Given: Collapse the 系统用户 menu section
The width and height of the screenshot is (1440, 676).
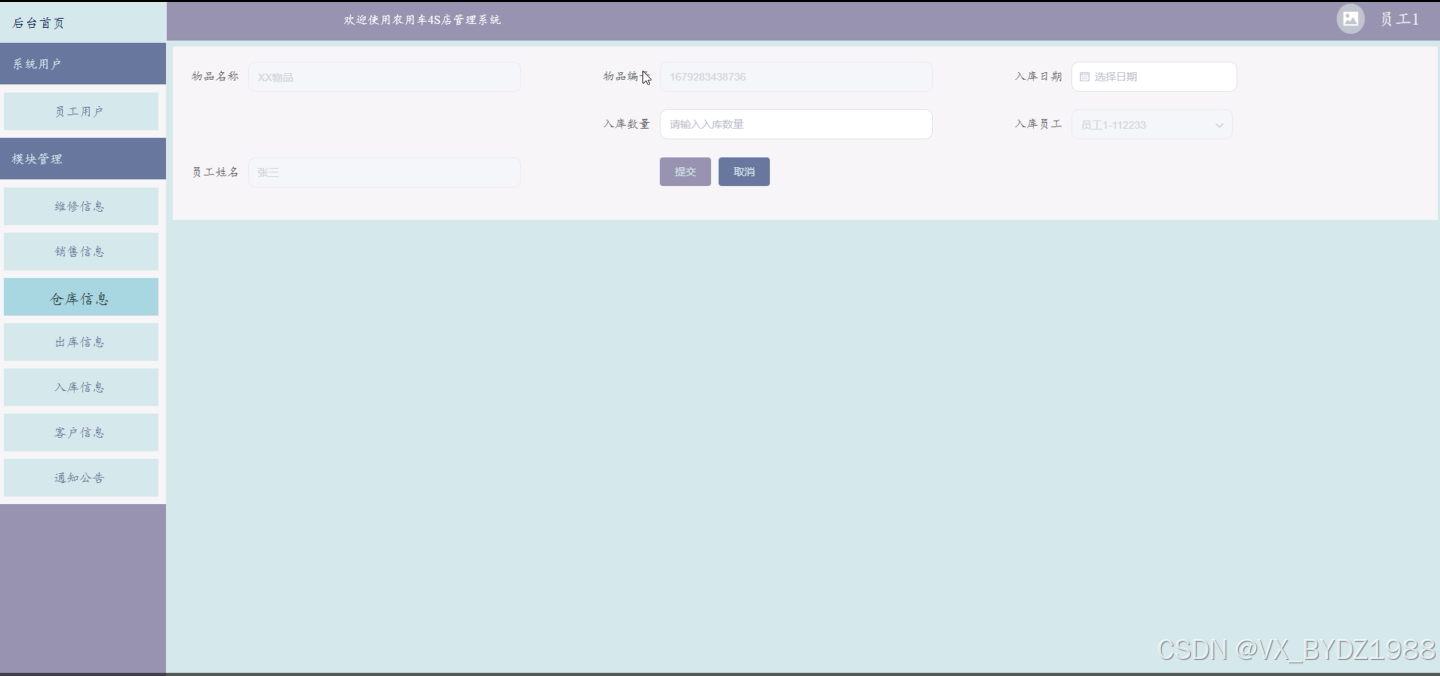Looking at the screenshot, I should coord(83,64).
